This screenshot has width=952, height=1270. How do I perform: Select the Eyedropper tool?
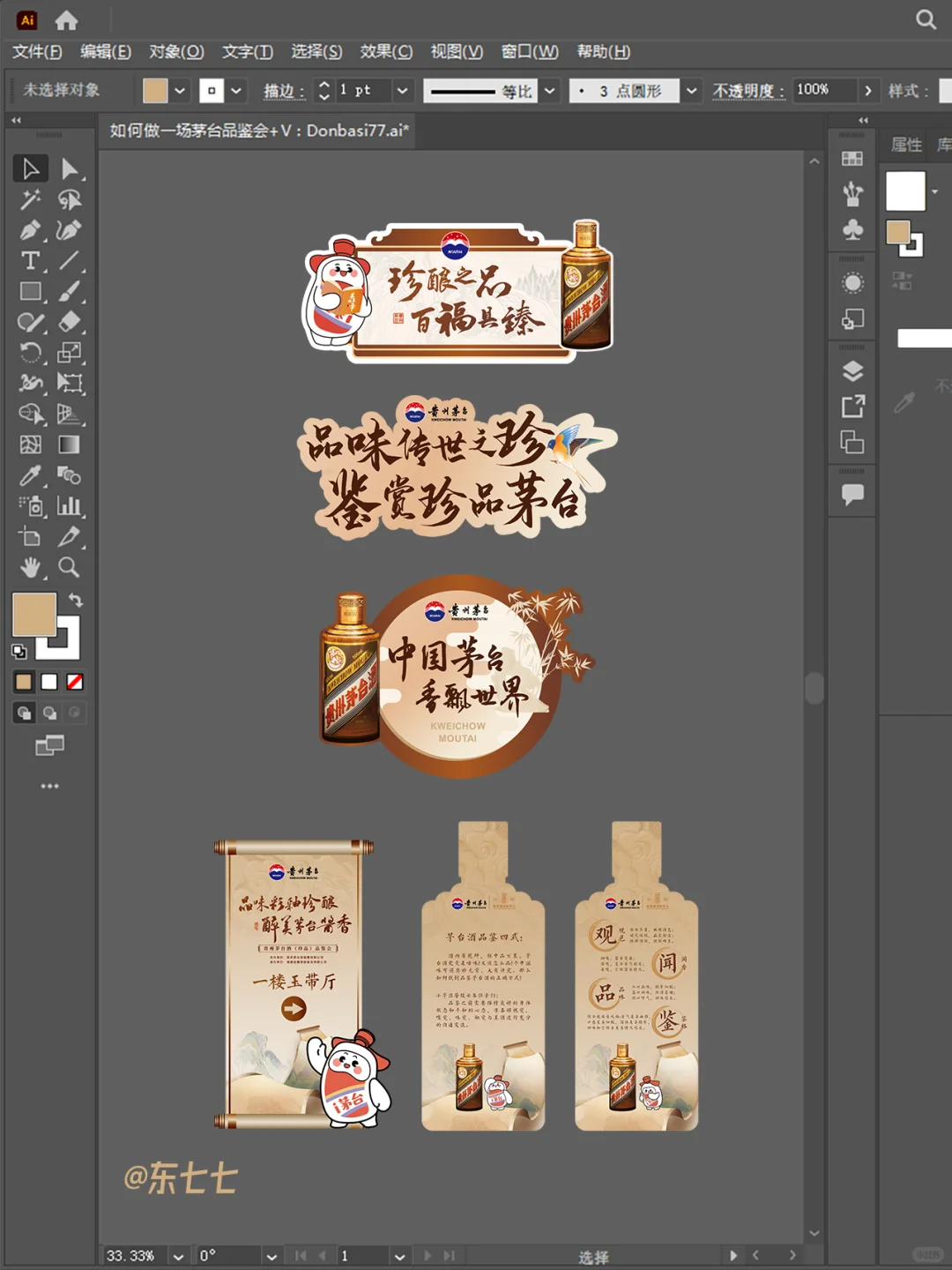click(30, 474)
